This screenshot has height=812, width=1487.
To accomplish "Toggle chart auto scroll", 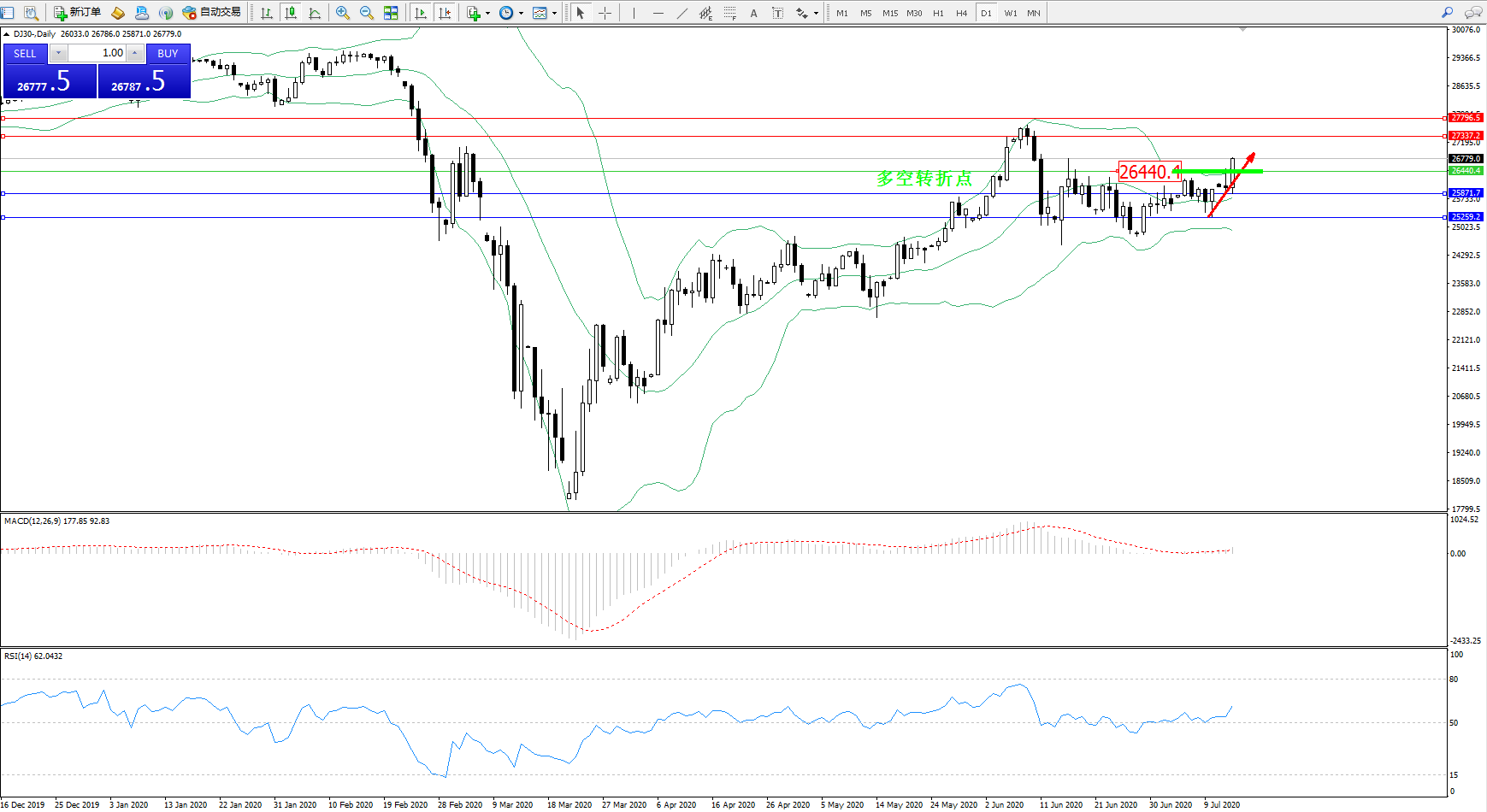I will (421, 13).
